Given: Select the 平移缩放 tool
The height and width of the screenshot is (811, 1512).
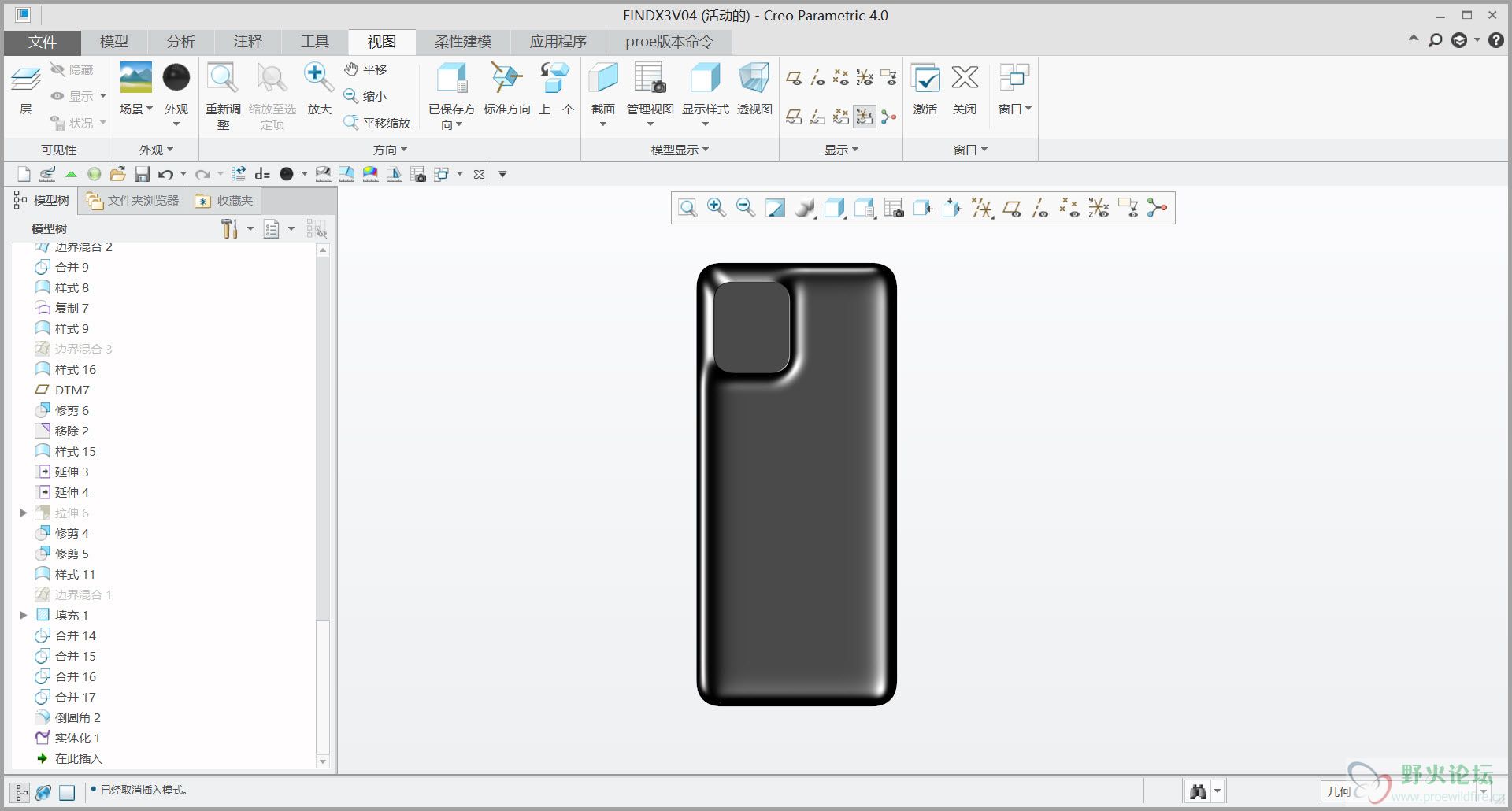Looking at the screenshot, I should 377,123.
